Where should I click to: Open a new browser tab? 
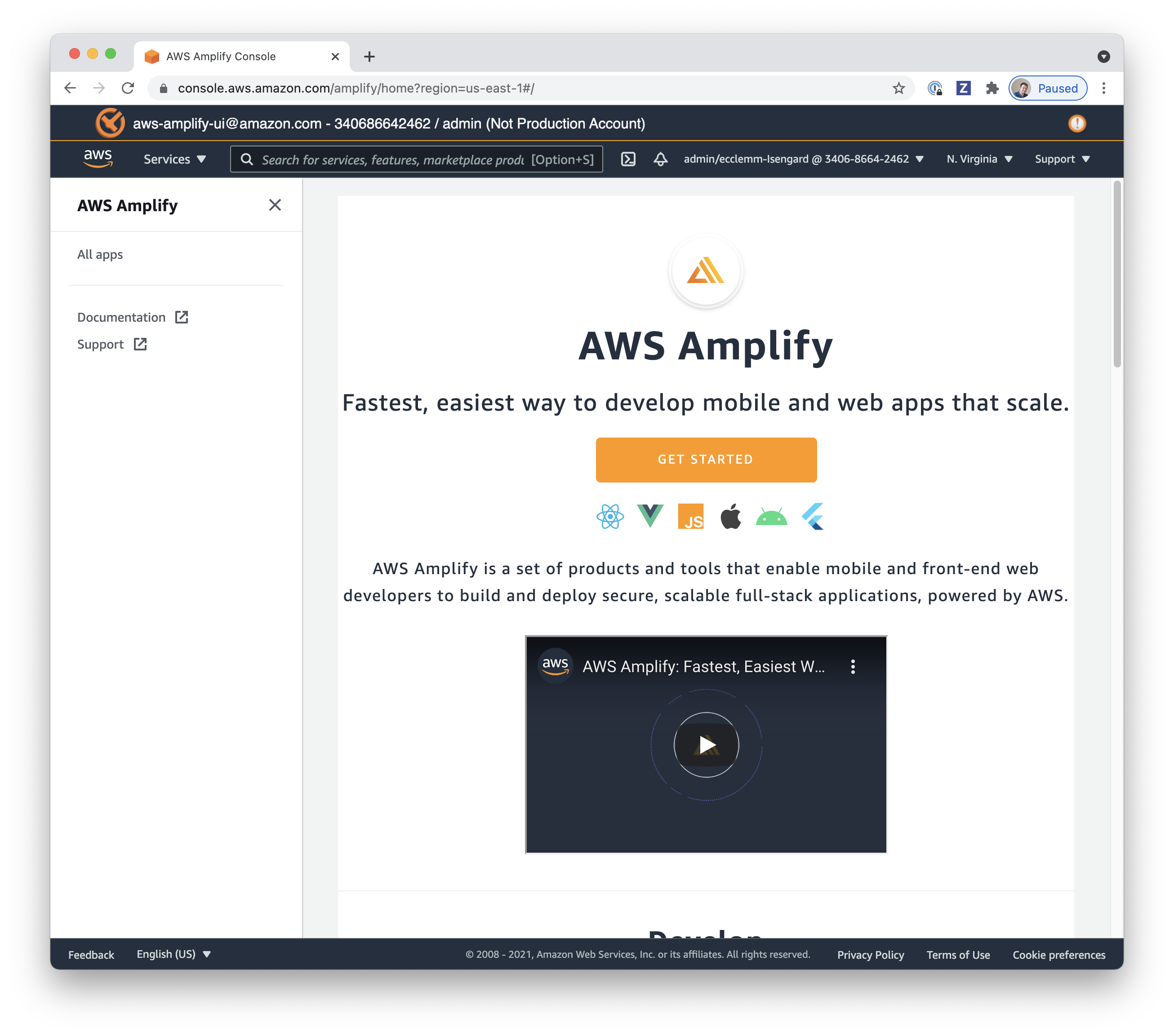(369, 56)
